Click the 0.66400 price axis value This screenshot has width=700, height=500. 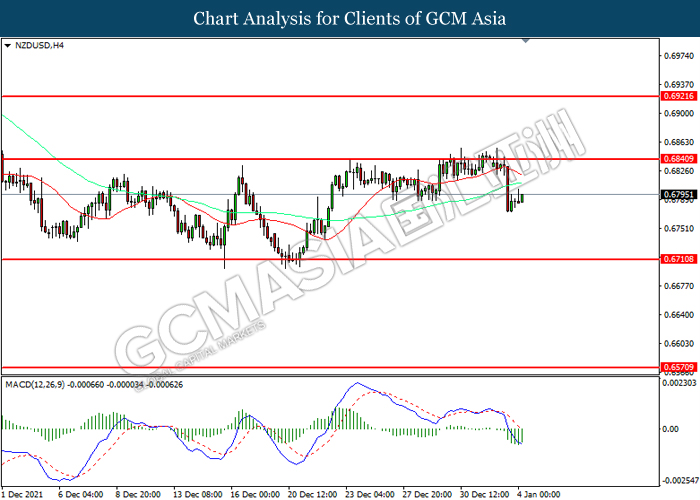tap(679, 315)
